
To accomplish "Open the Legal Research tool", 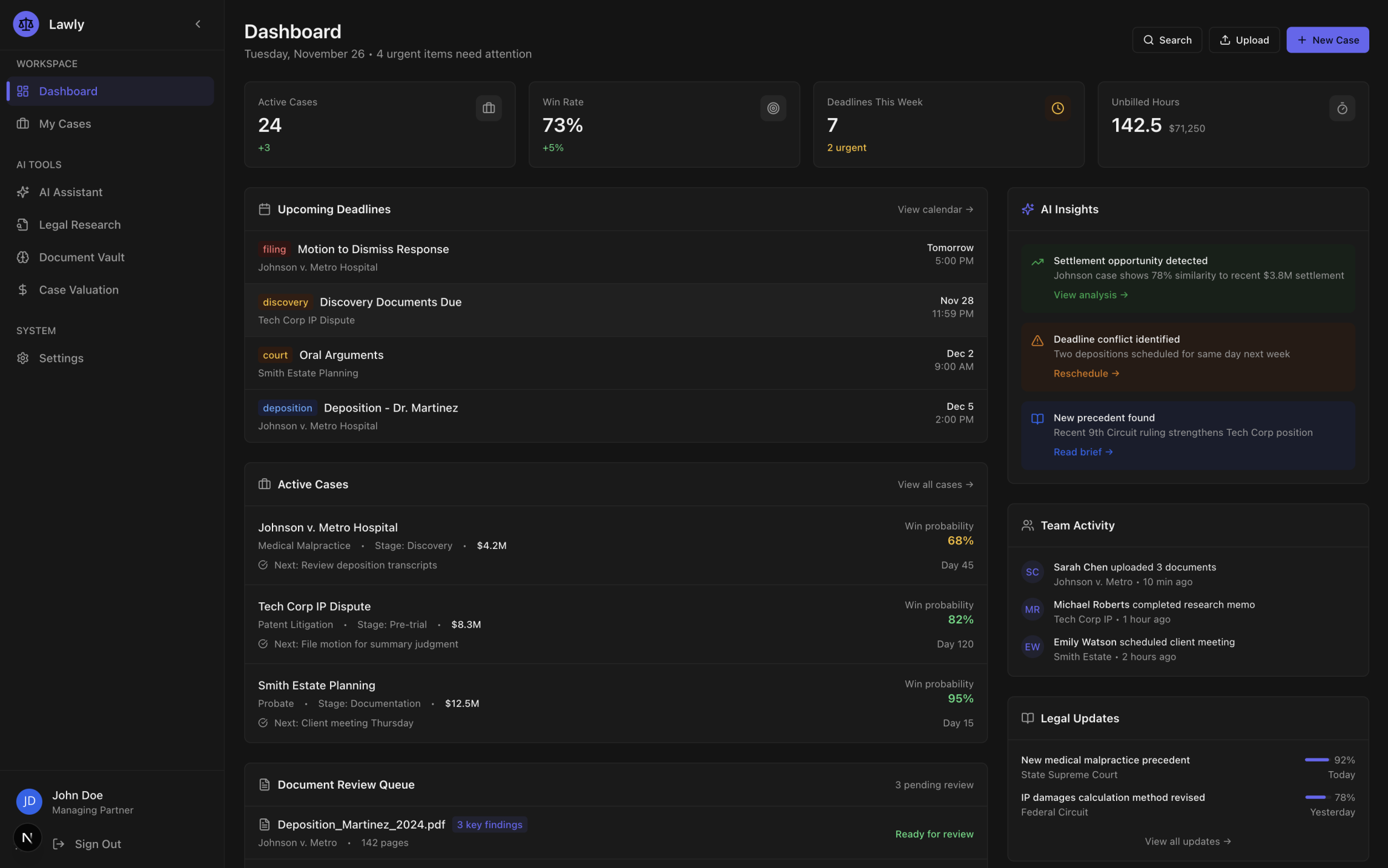I will click(79, 225).
